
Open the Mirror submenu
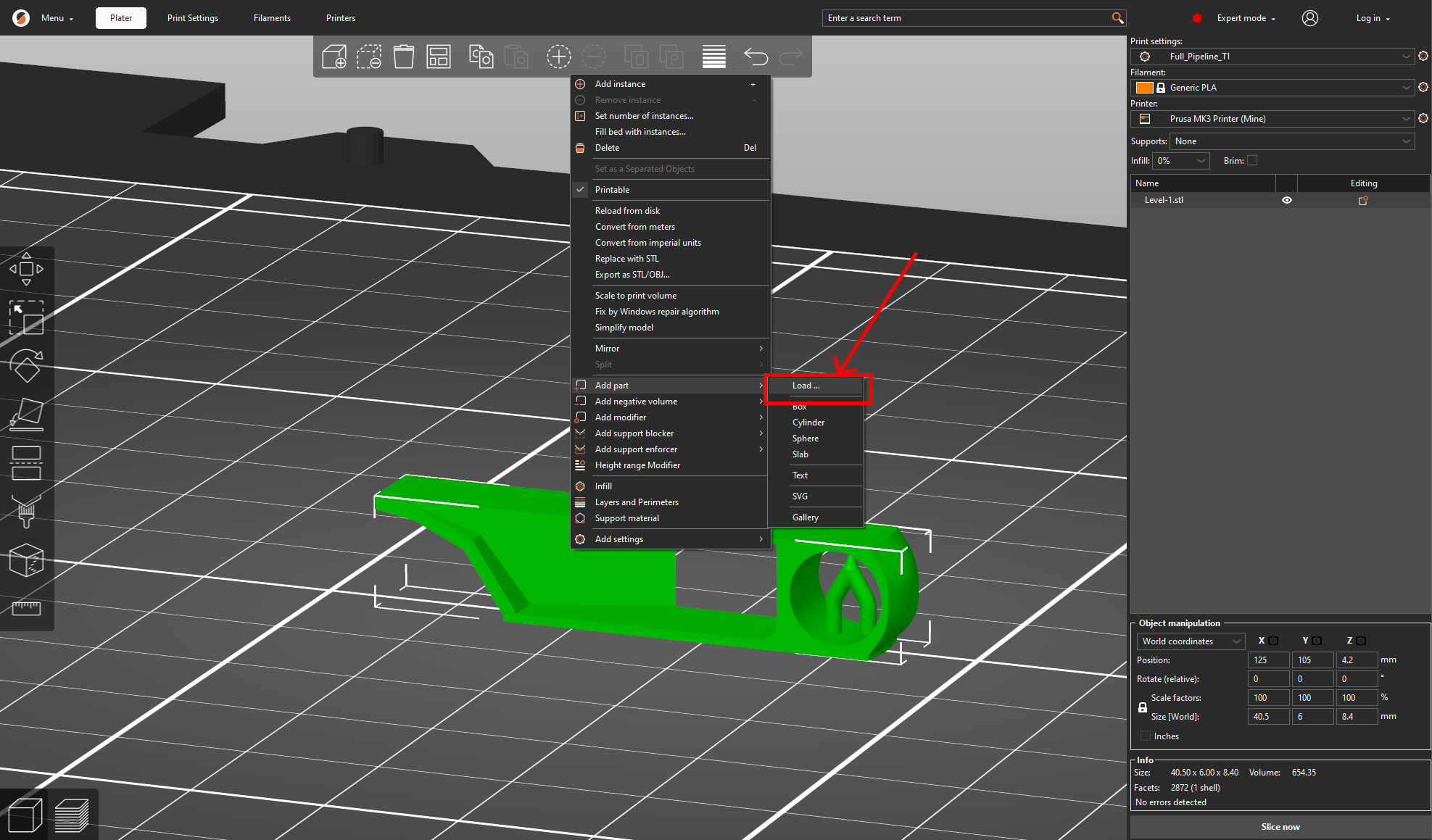tap(669, 349)
